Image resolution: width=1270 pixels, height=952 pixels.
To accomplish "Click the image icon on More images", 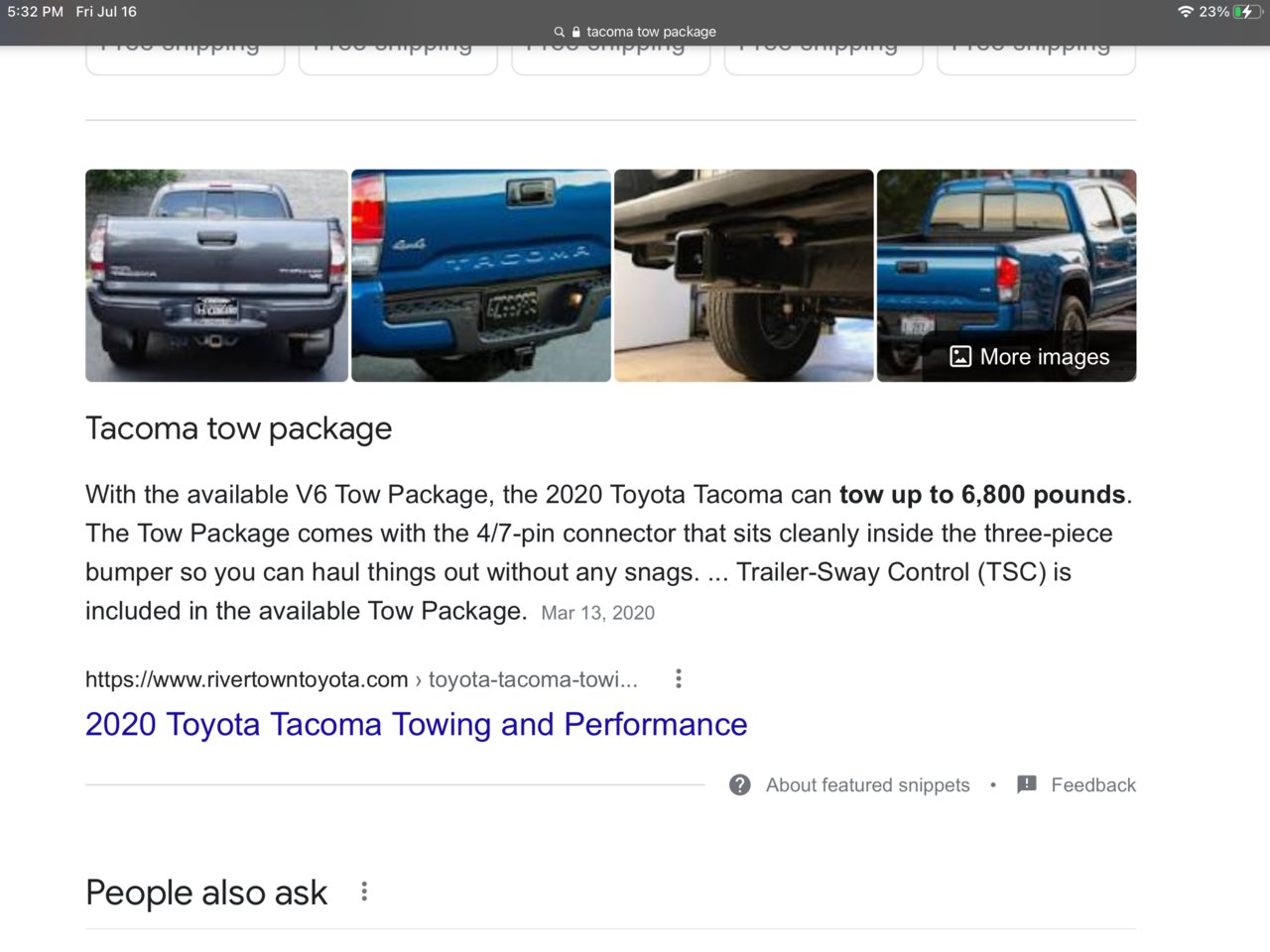I will click(x=960, y=357).
